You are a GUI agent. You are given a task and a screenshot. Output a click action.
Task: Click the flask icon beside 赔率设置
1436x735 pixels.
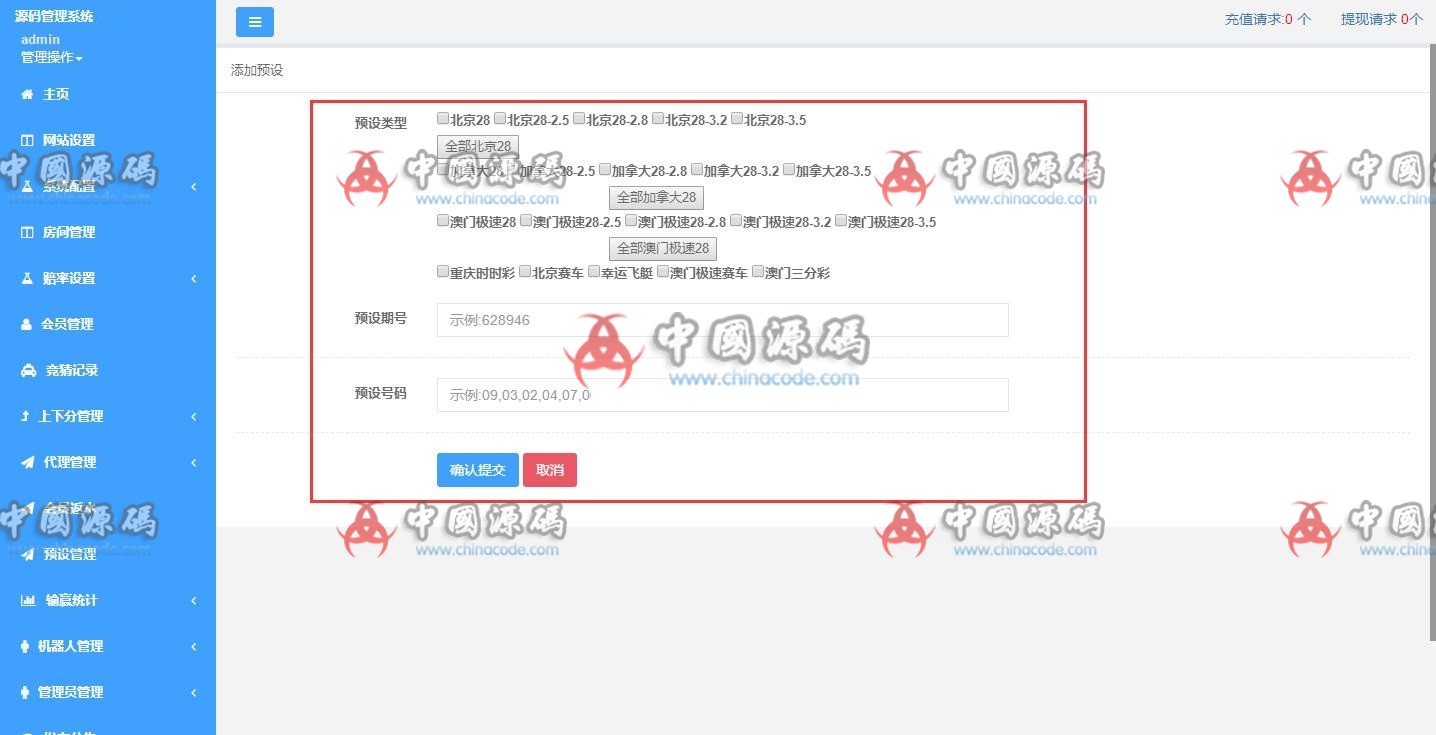coord(28,278)
